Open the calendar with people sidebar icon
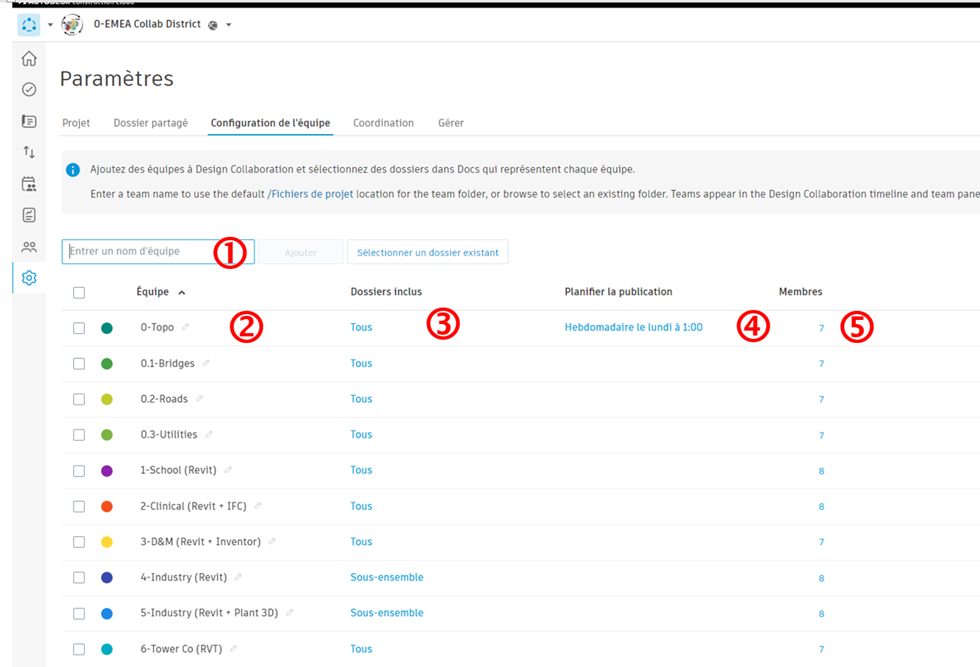 point(29,184)
